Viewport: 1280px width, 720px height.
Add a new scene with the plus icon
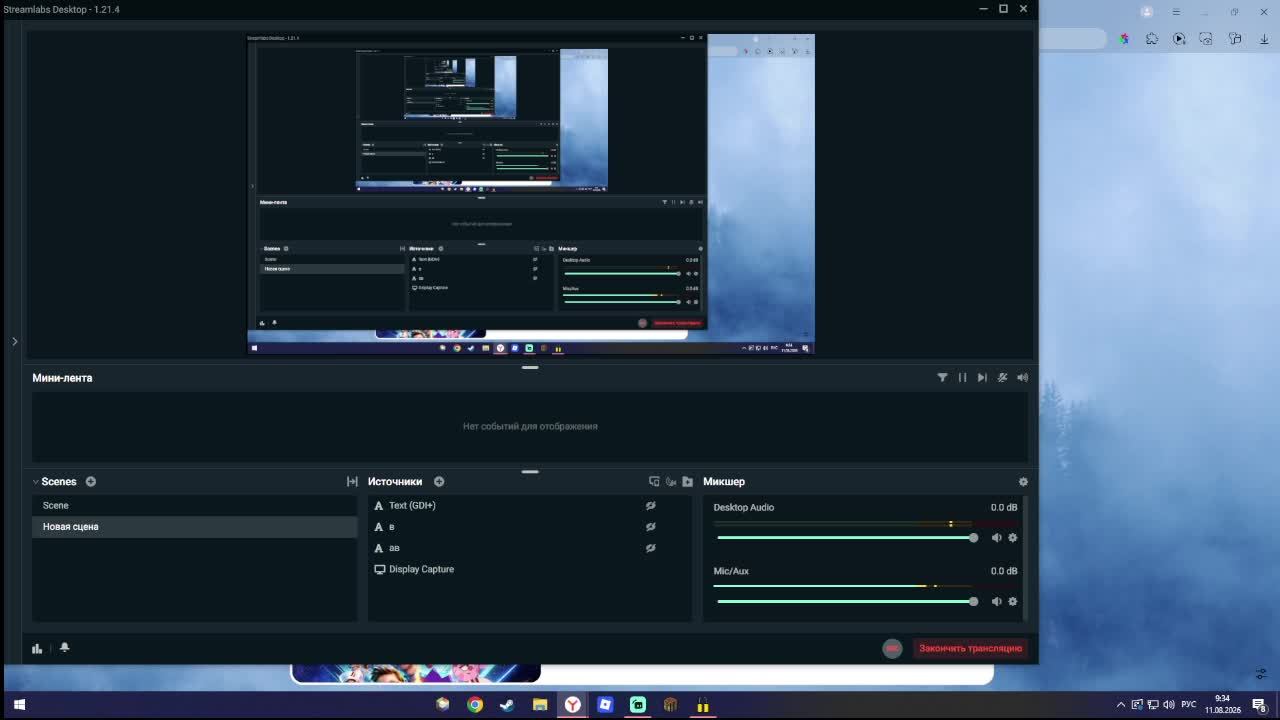point(90,482)
